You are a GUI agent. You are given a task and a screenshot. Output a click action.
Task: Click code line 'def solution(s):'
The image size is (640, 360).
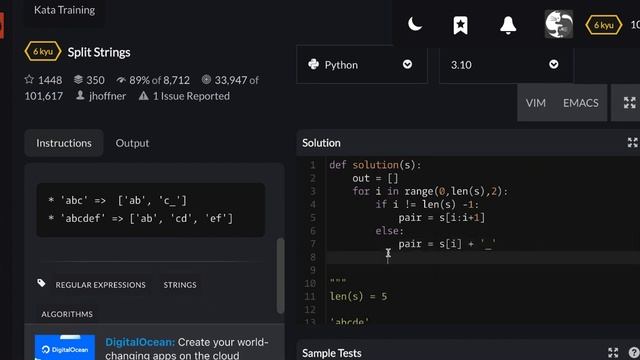(x=375, y=165)
